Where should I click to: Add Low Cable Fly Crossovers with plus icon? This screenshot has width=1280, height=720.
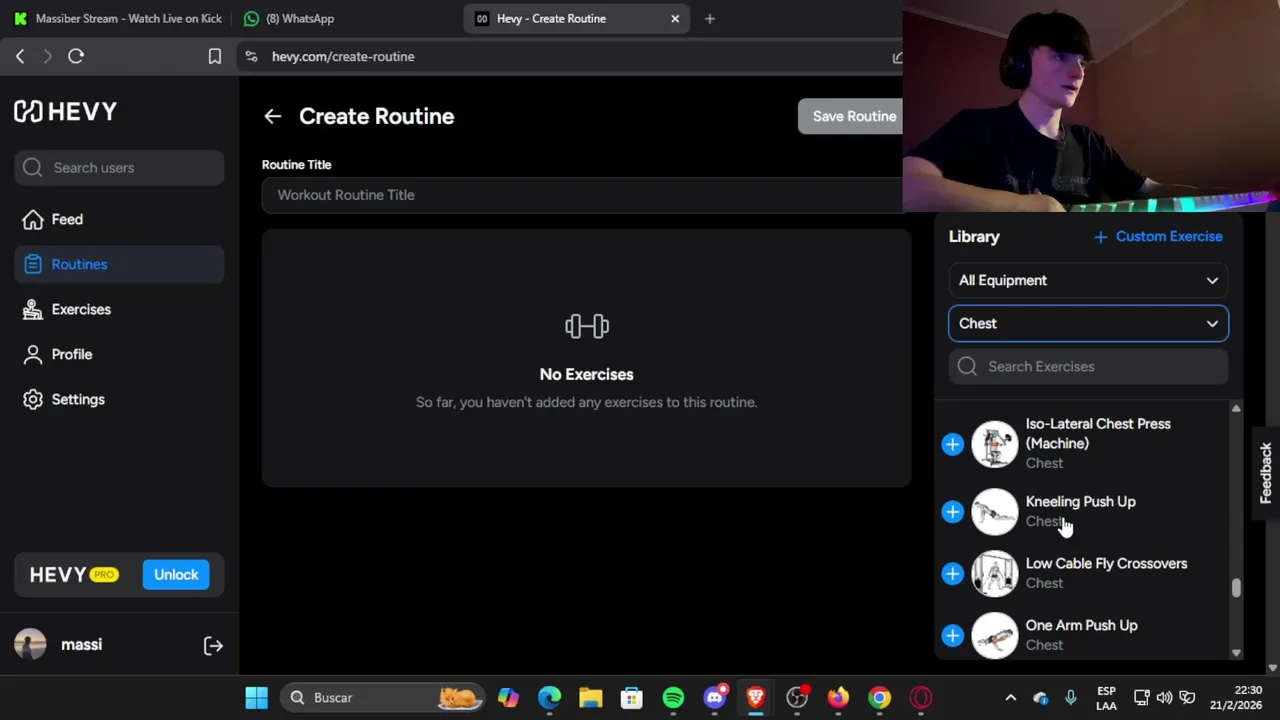[952, 574]
